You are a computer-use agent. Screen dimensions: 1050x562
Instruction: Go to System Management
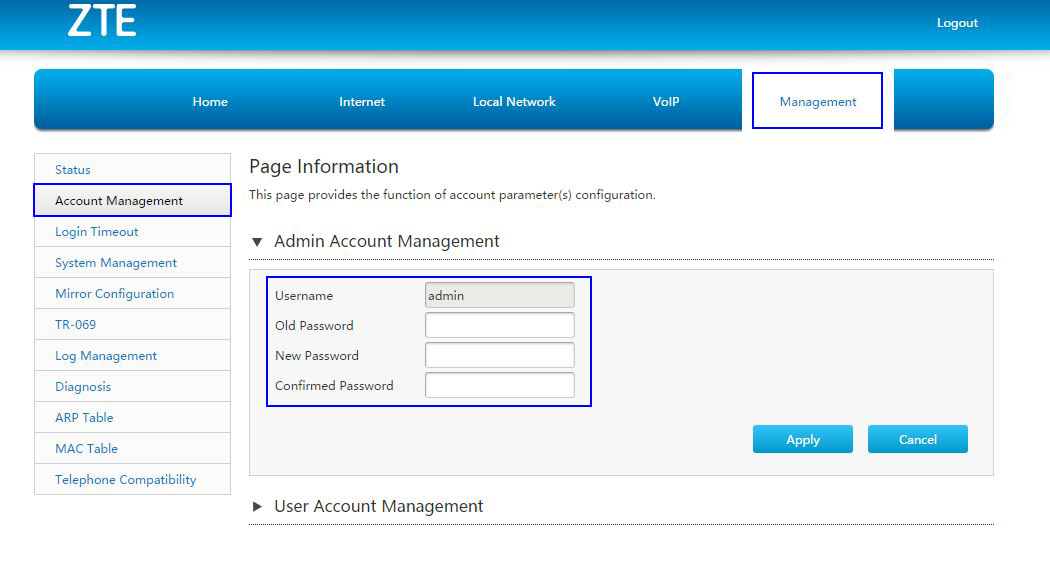(x=133, y=263)
